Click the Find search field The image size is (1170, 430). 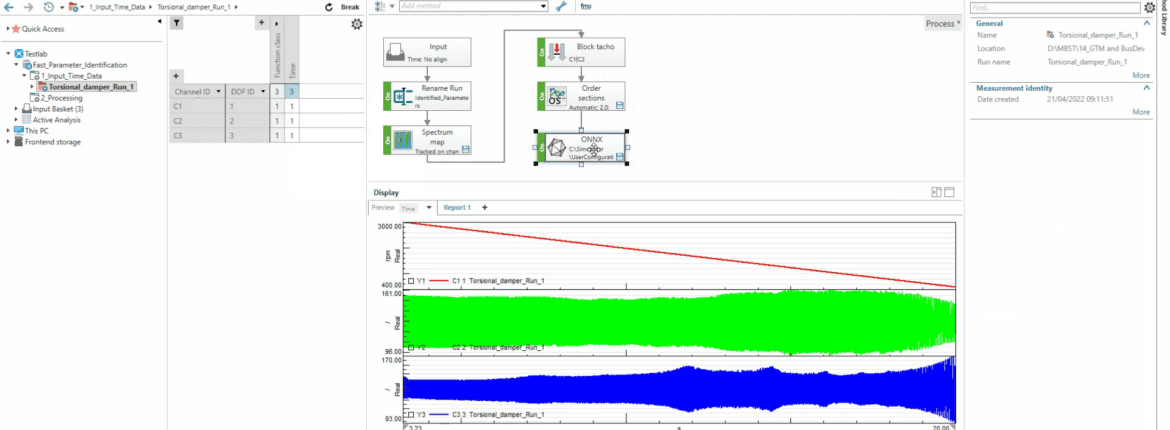(x=1055, y=7)
